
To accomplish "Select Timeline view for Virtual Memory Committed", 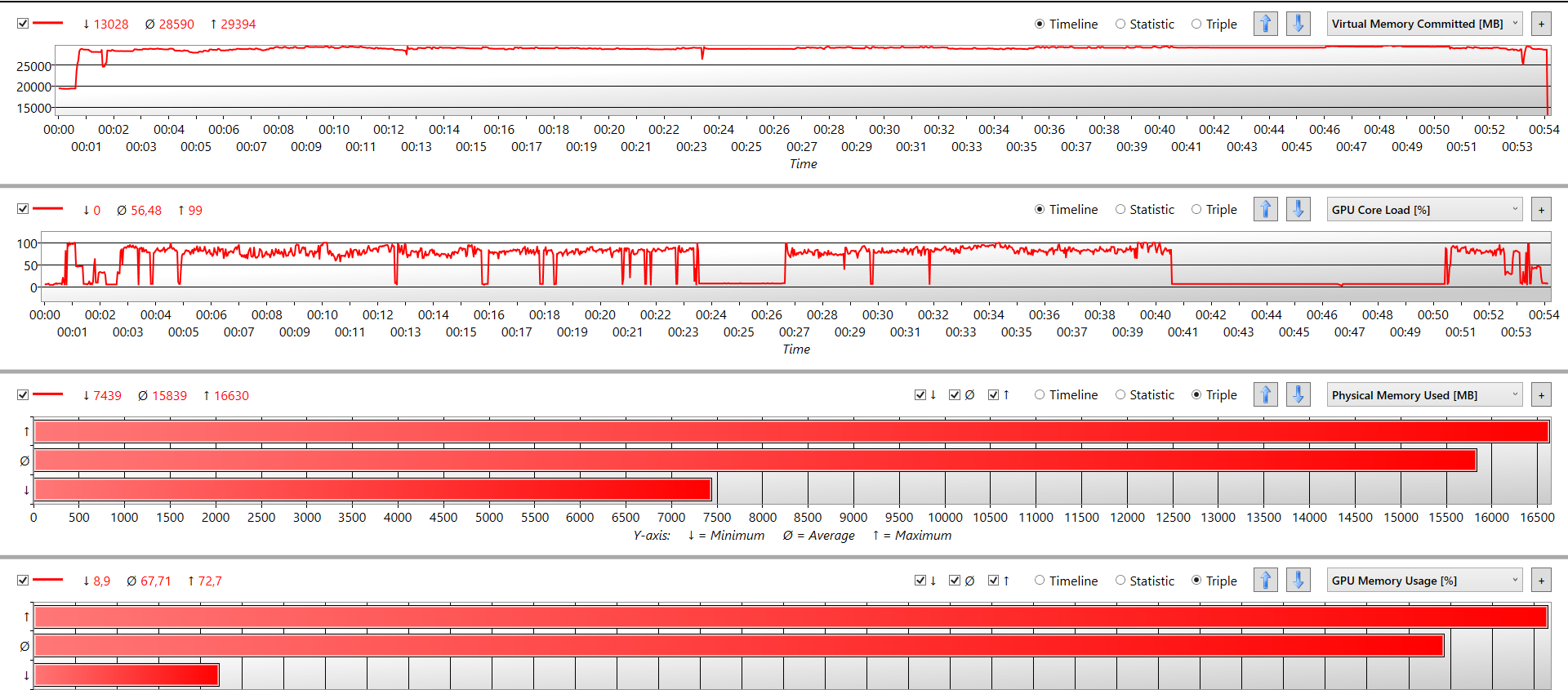I will 1067,24.
